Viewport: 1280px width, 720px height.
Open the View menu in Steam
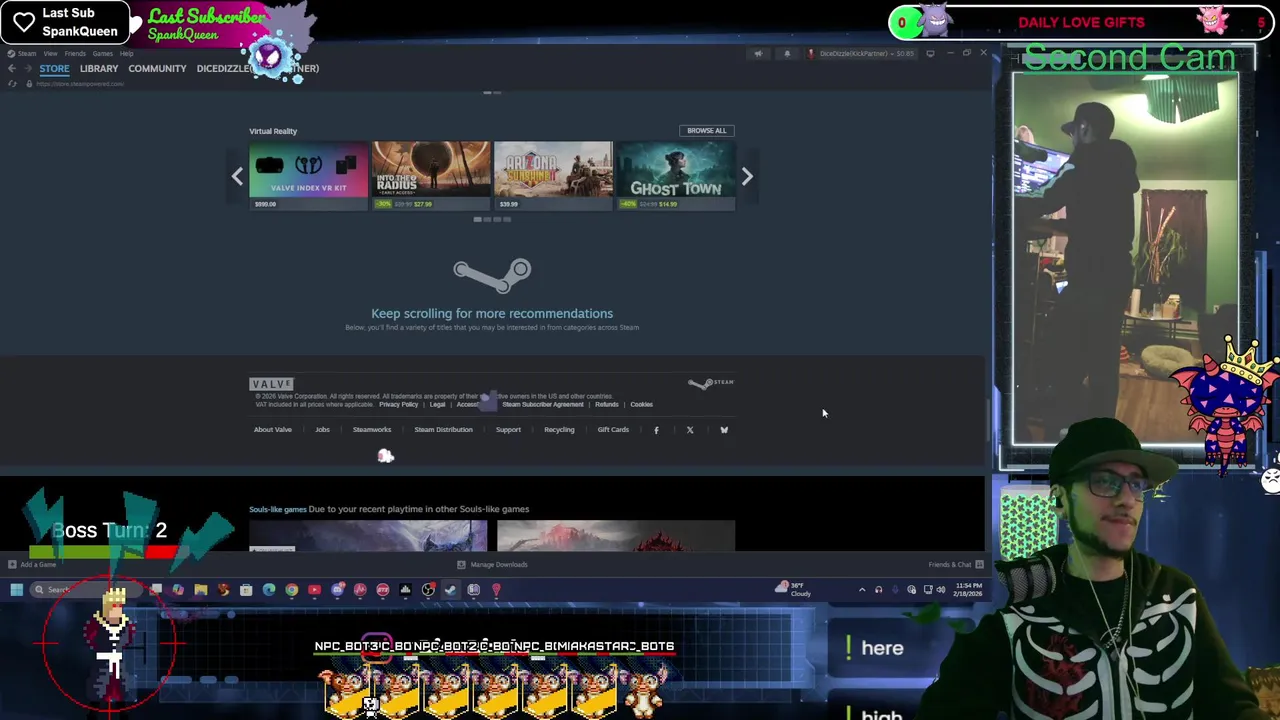50,53
